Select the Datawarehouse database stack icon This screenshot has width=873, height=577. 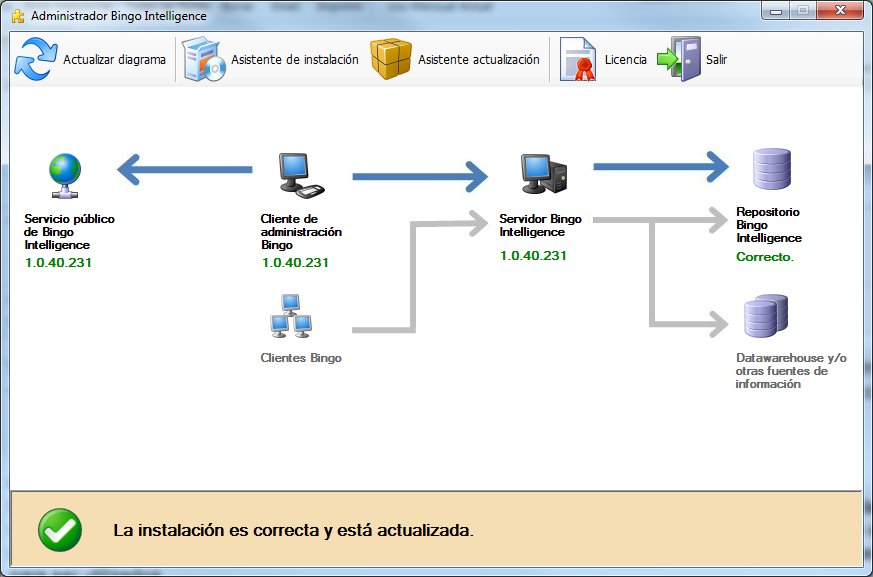point(766,317)
